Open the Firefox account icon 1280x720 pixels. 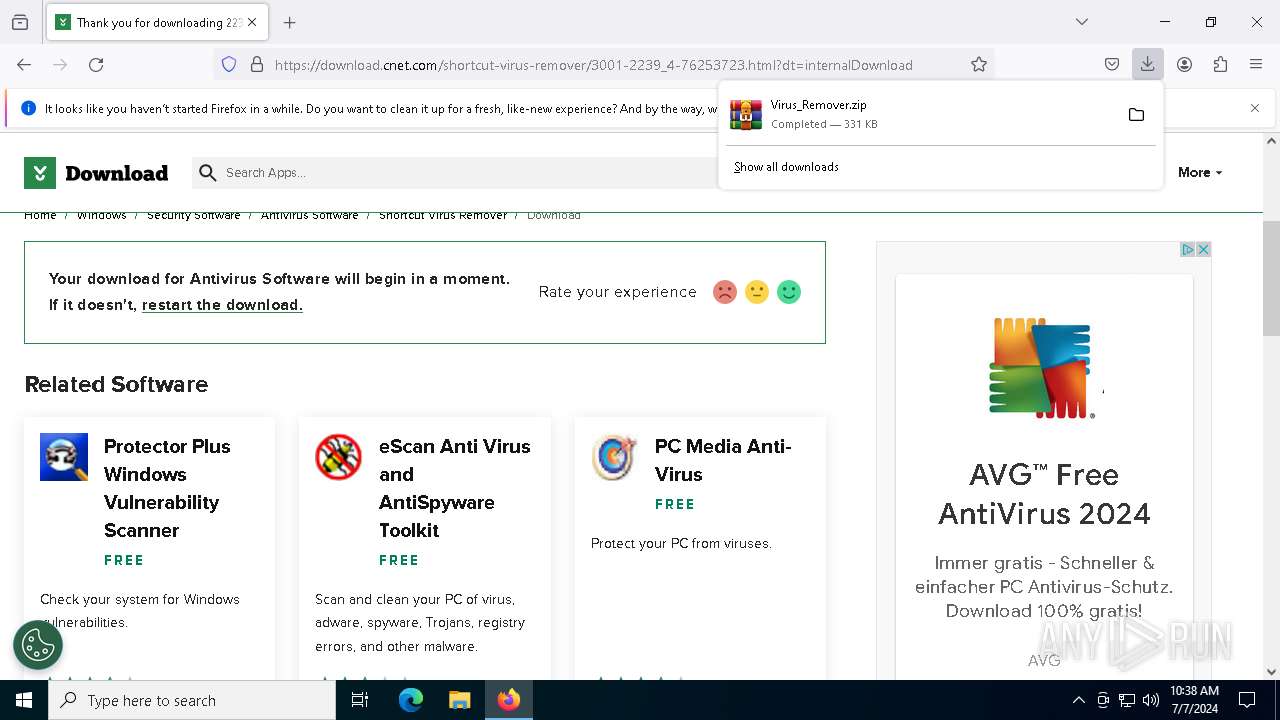click(1184, 64)
